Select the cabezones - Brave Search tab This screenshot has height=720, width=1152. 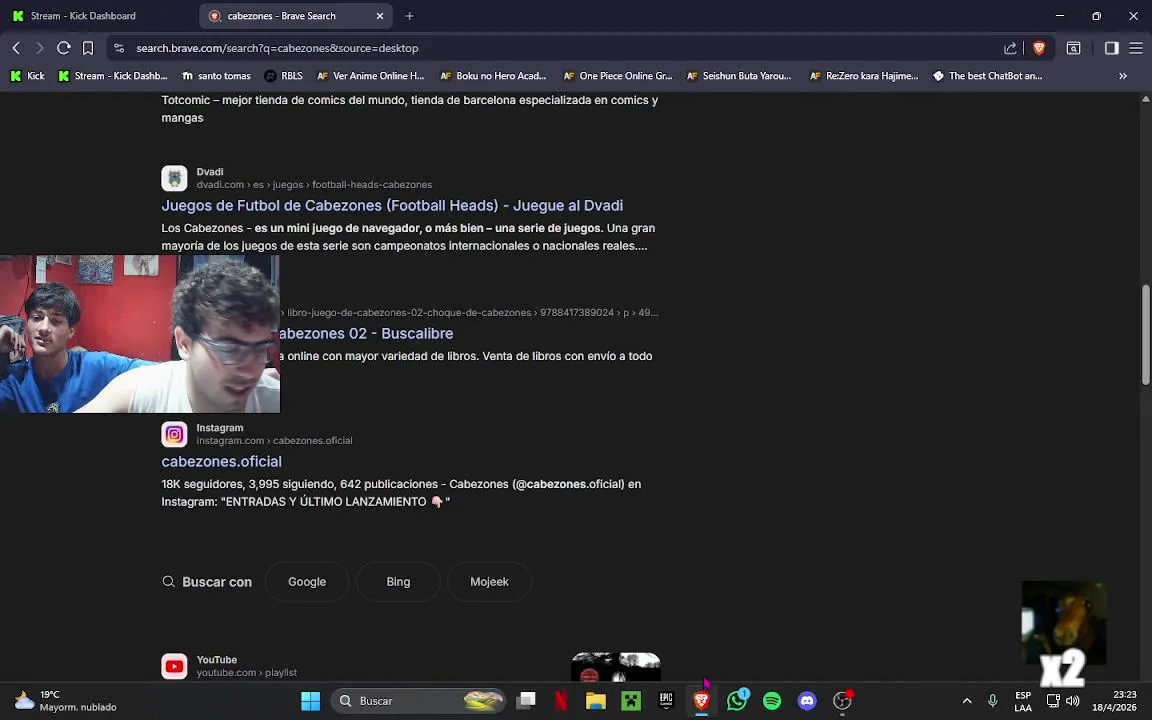click(x=295, y=15)
